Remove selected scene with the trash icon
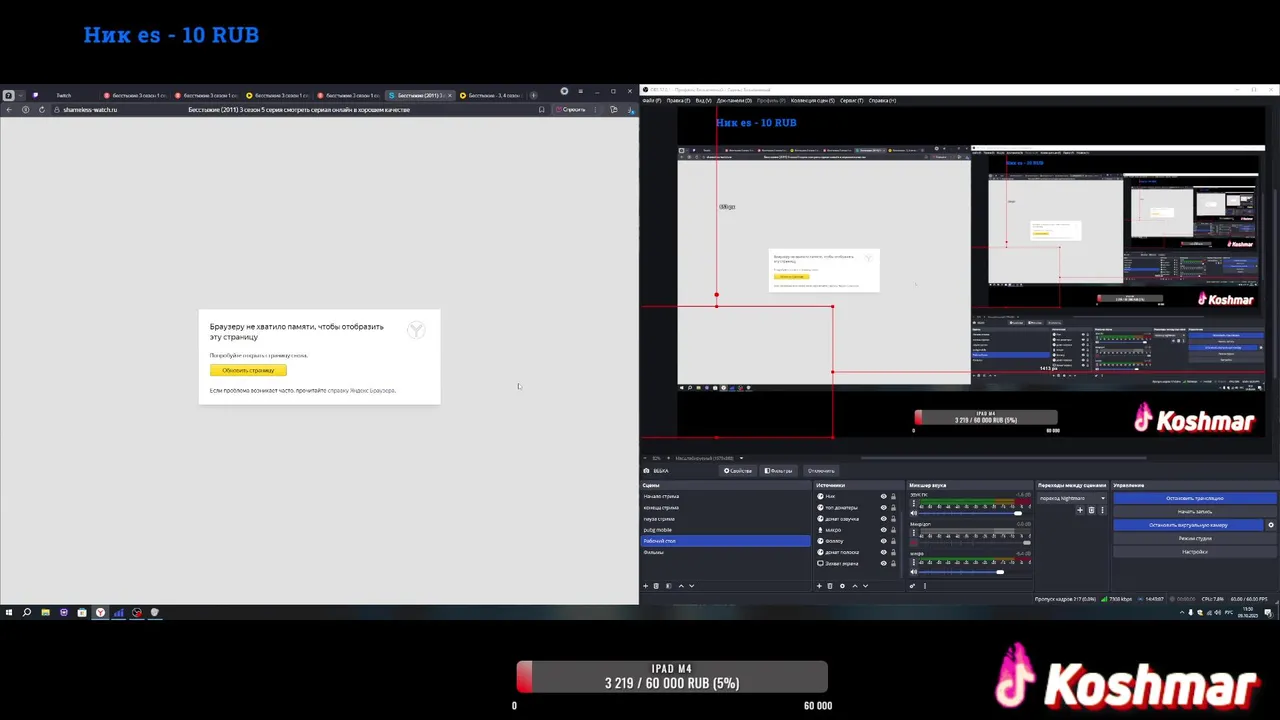 [x=656, y=586]
